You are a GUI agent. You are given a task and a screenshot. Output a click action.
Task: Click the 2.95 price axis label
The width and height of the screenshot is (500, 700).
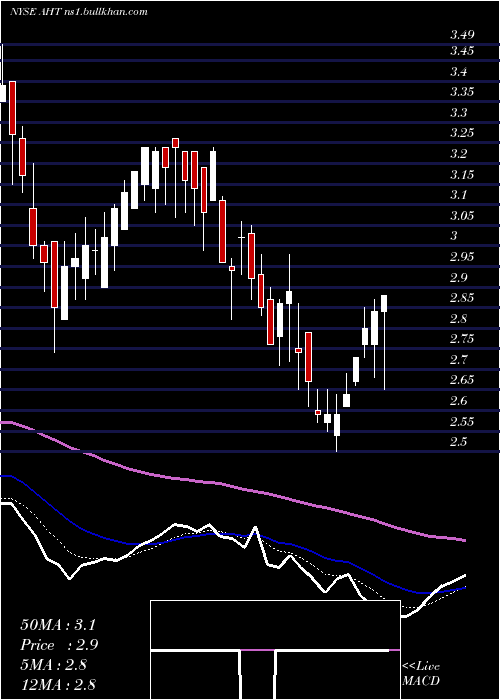tap(462, 257)
